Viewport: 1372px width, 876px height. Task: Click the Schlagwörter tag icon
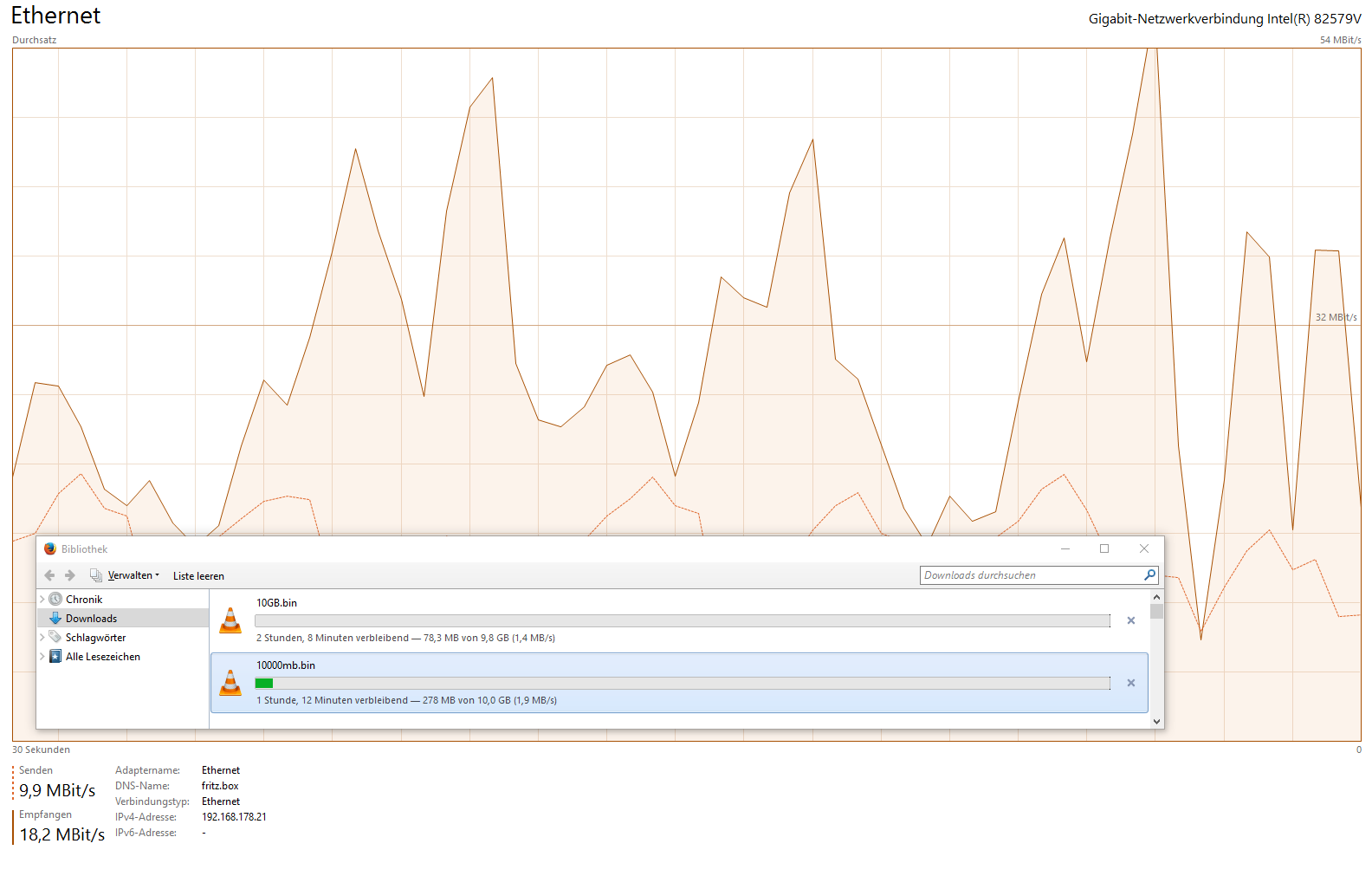click(55, 637)
